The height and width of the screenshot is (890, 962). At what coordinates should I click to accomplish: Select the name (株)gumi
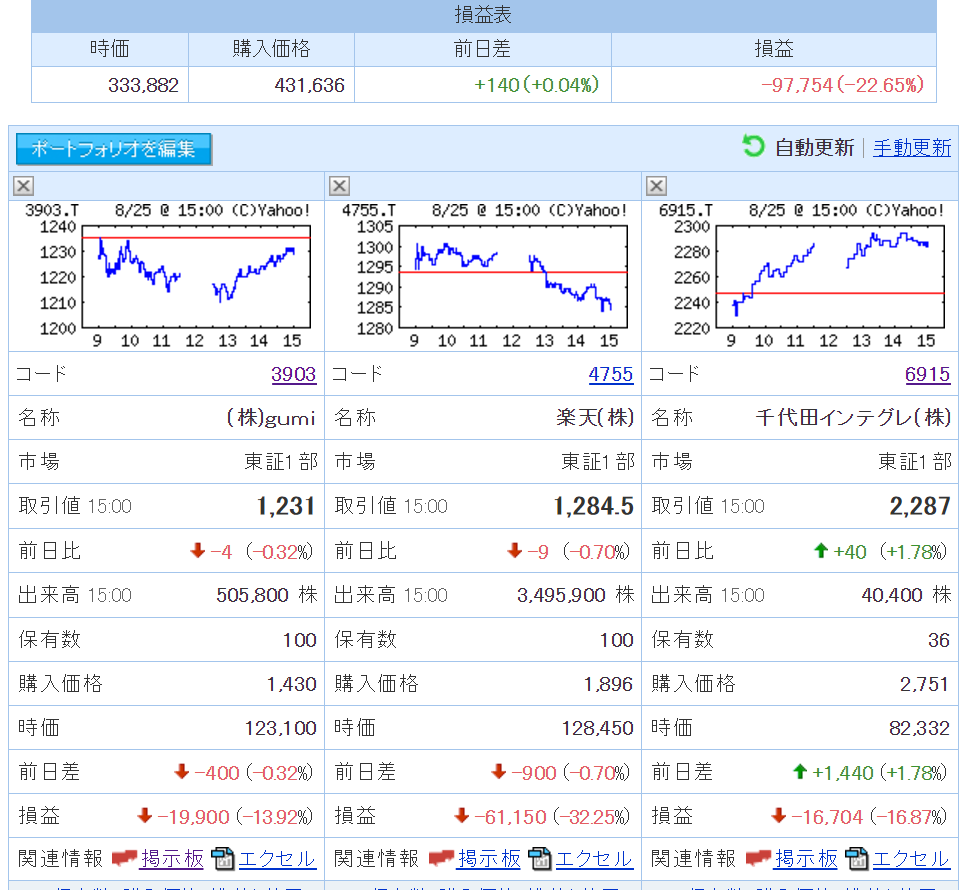271,418
